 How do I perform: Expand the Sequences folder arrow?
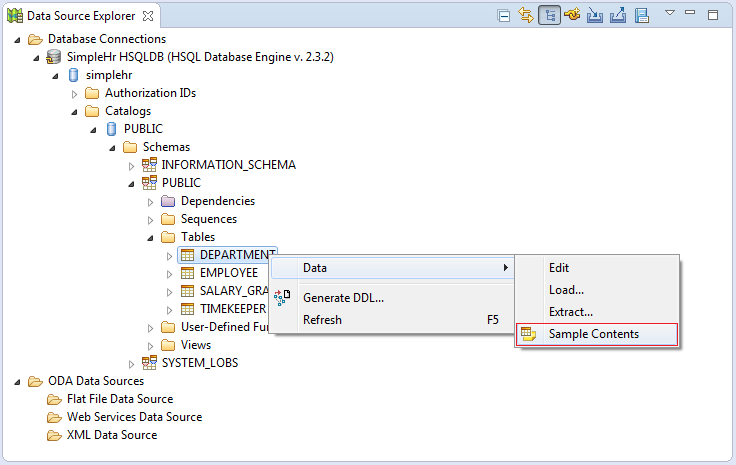(x=150, y=220)
